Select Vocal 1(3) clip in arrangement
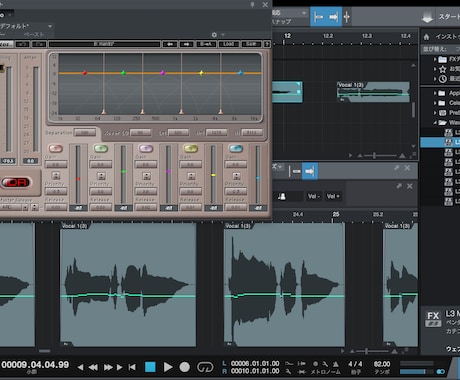Viewport: 460px width, 380px height. pyautogui.click(x=373, y=92)
